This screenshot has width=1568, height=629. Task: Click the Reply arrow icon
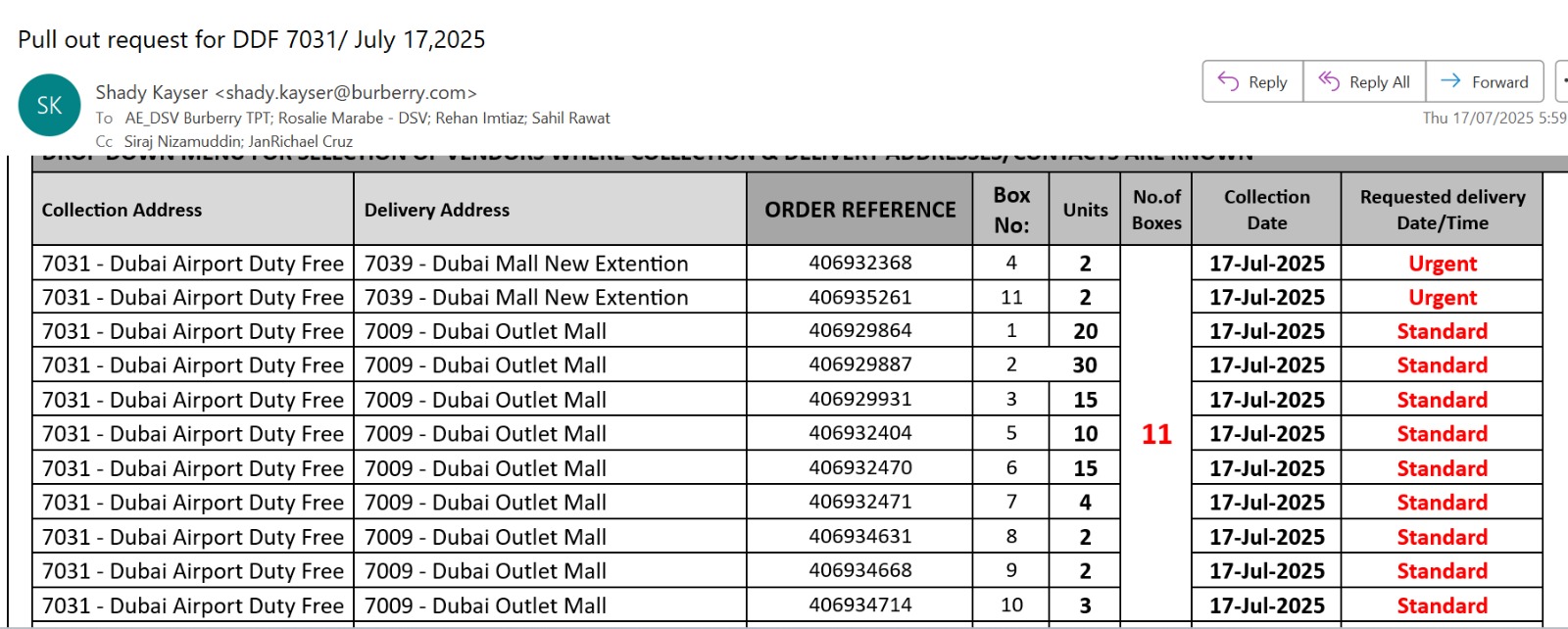tap(1228, 81)
